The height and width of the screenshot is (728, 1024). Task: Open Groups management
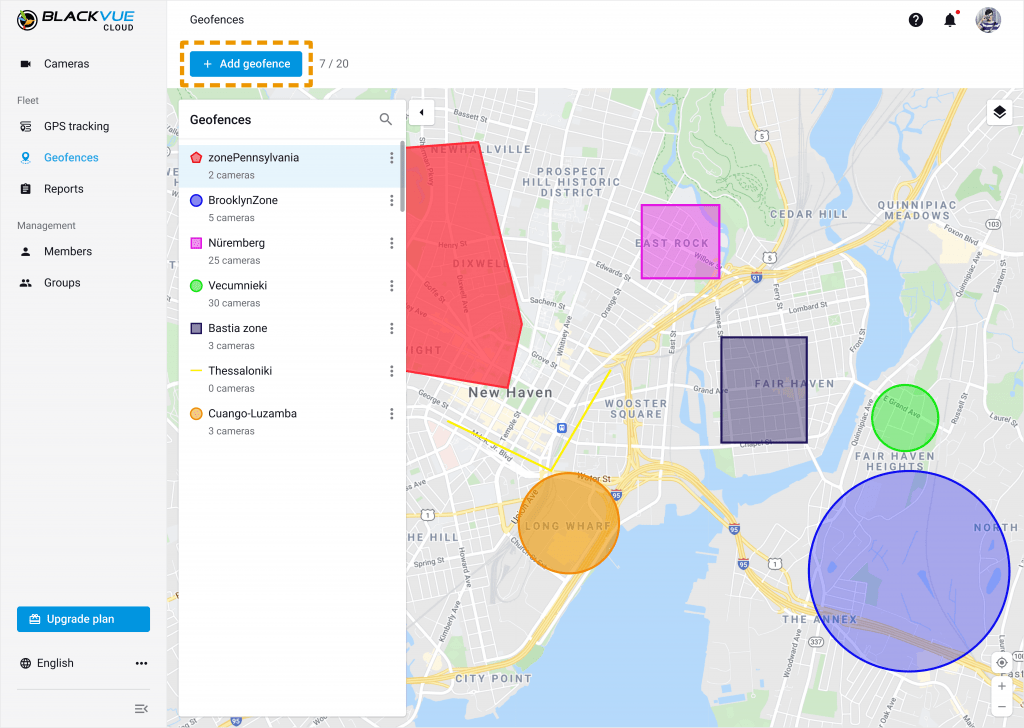(62, 283)
